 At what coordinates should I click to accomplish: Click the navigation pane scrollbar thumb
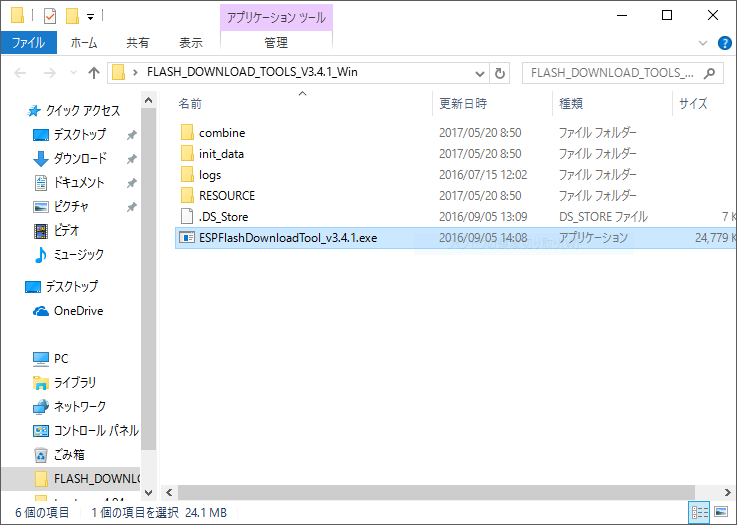click(149, 279)
